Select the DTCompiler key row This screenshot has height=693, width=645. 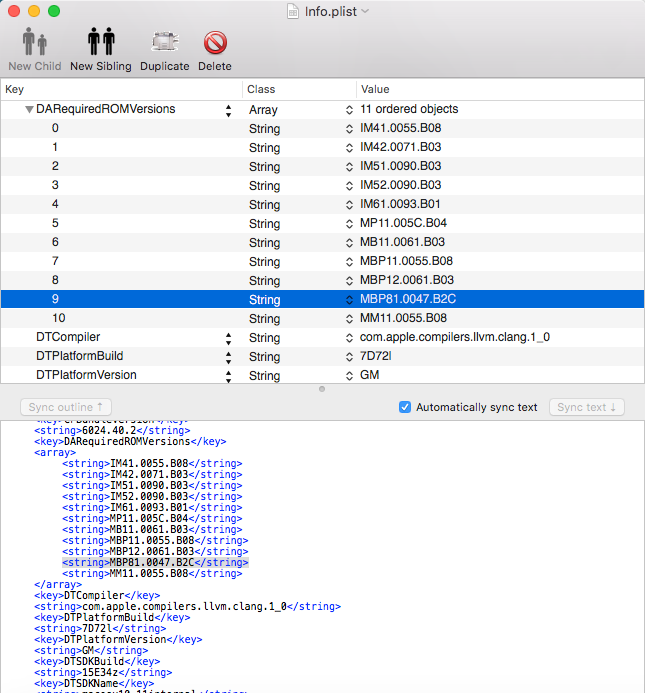point(68,337)
